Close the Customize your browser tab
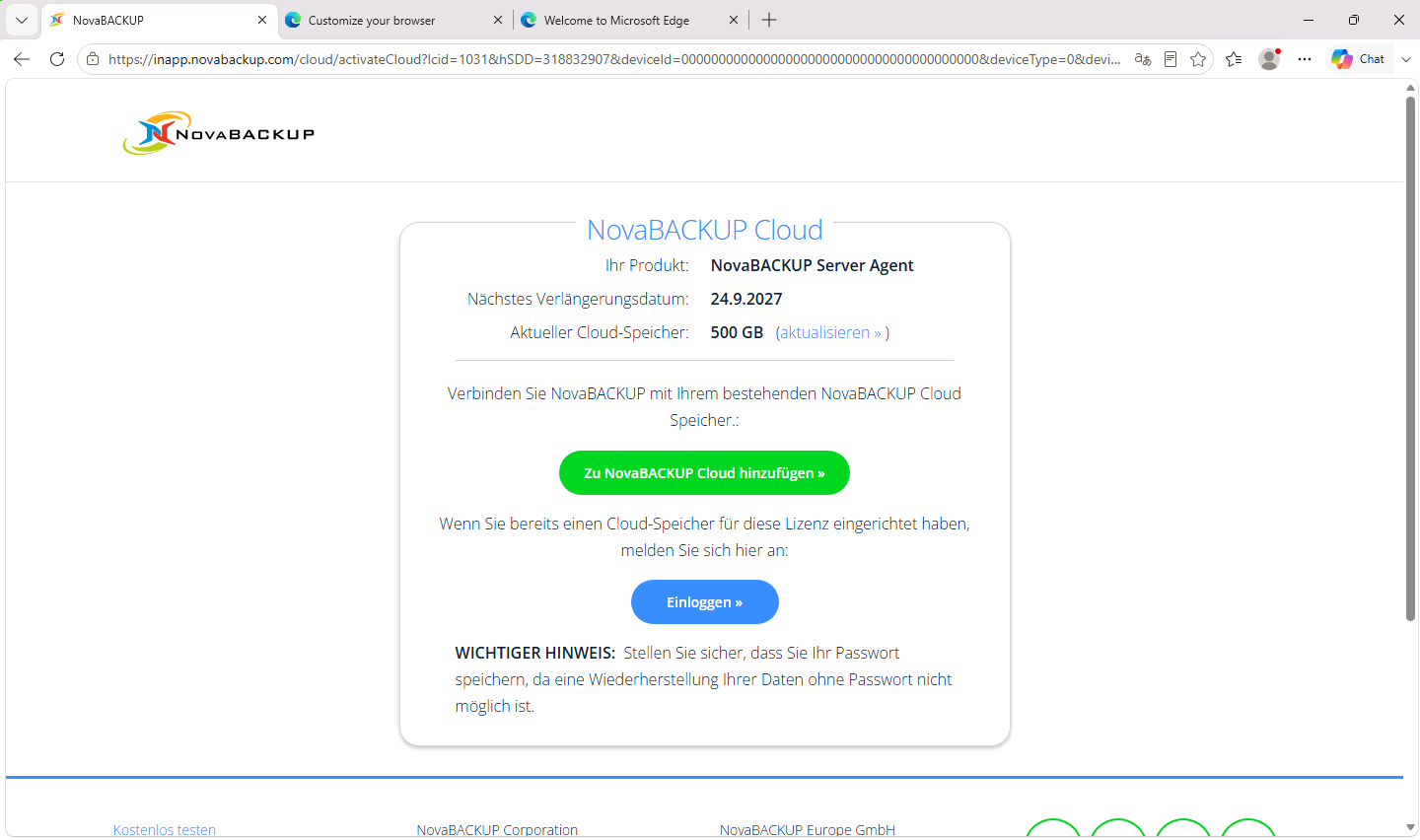Screen dimensions: 1420x840 point(498,20)
